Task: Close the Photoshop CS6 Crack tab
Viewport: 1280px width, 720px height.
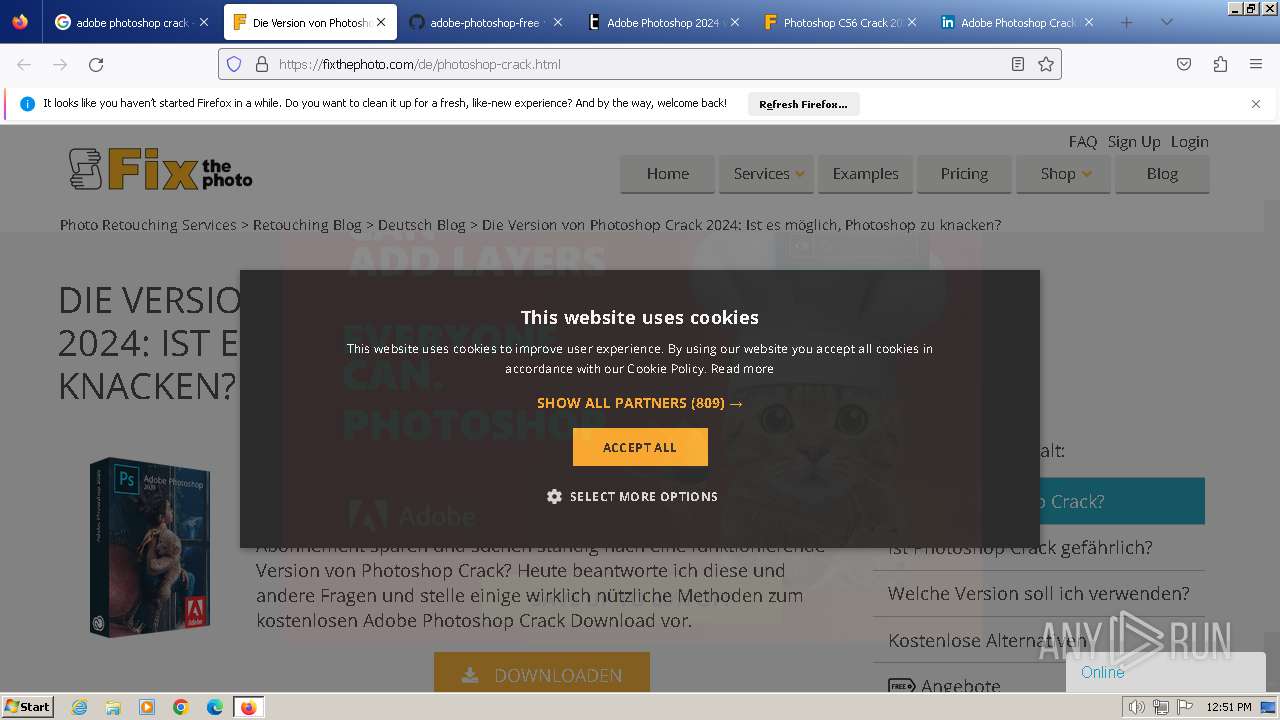Action: tap(912, 22)
